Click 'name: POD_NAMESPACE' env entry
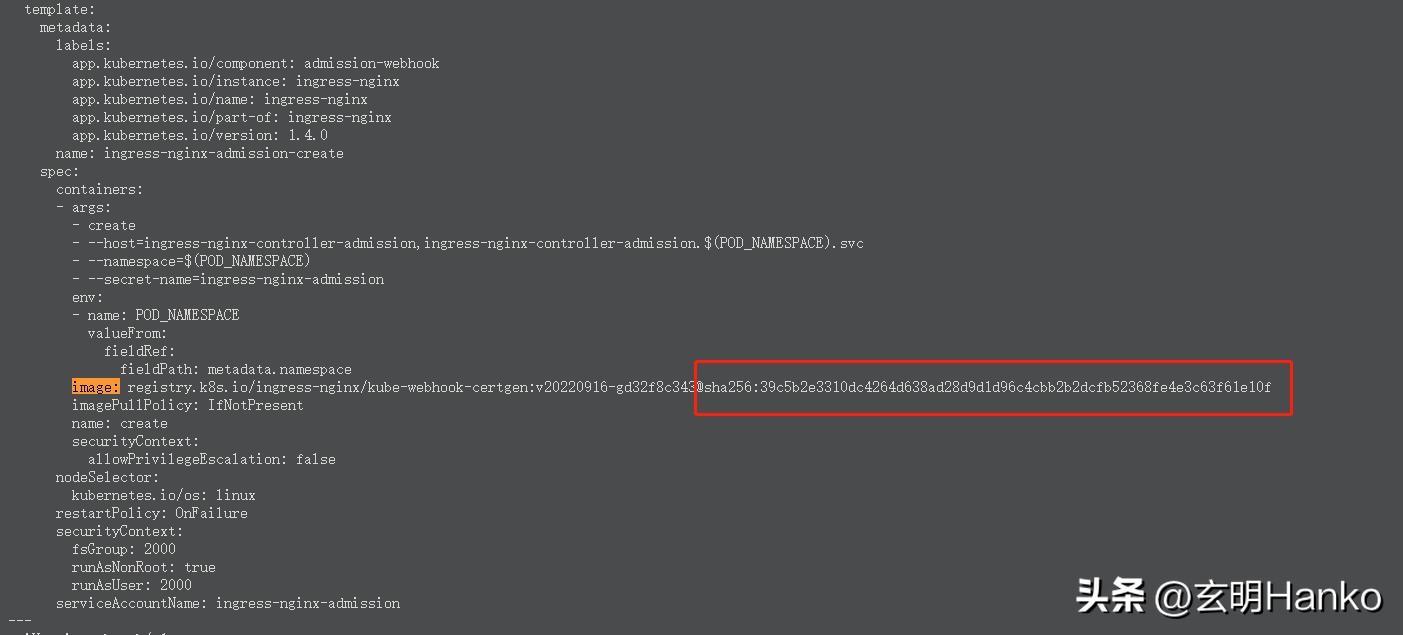 tap(163, 315)
